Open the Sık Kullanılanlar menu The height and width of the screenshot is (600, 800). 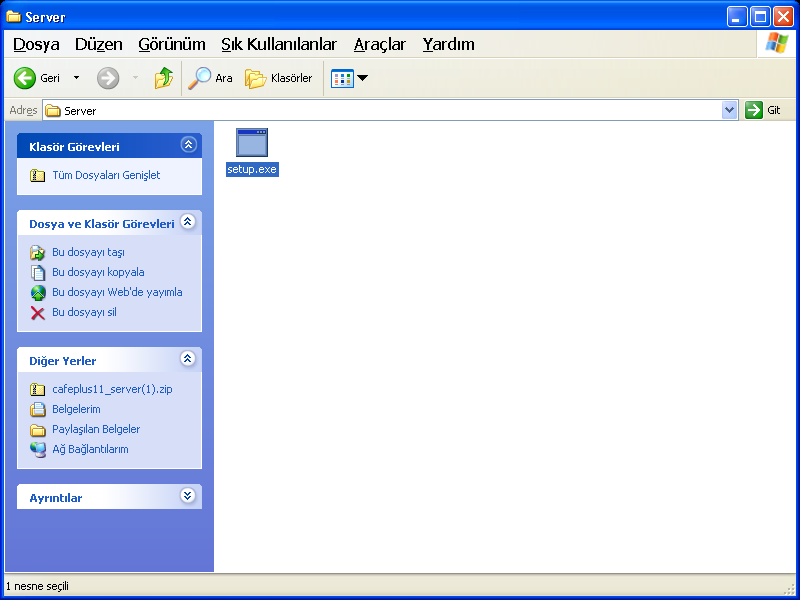[x=279, y=44]
